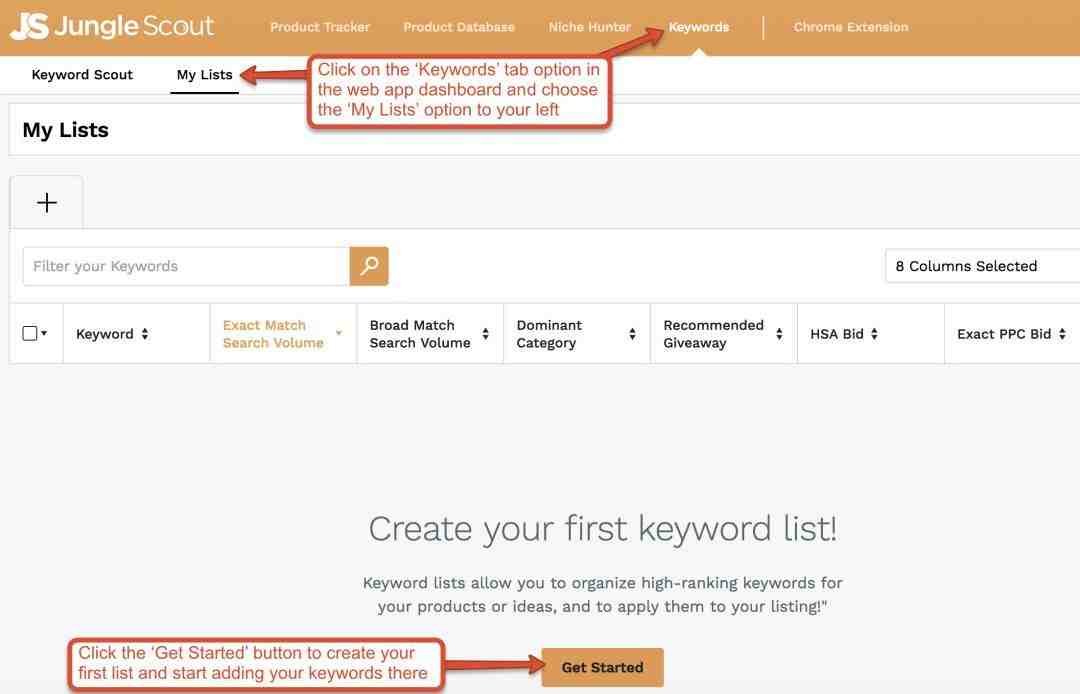Toggle the select-all keywords checkbox
Image resolution: width=1080 pixels, height=694 pixels.
pyautogui.click(x=29, y=333)
